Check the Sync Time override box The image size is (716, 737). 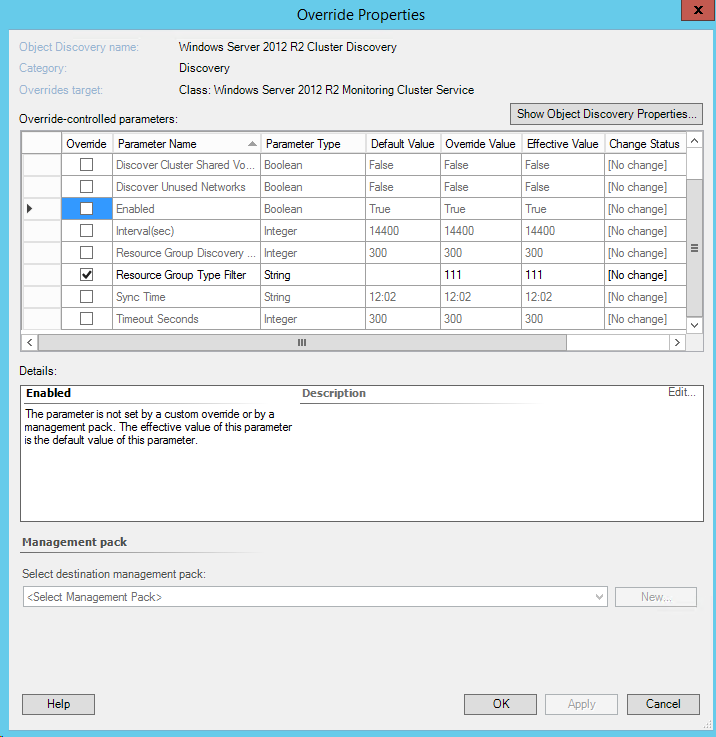coord(86,297)
